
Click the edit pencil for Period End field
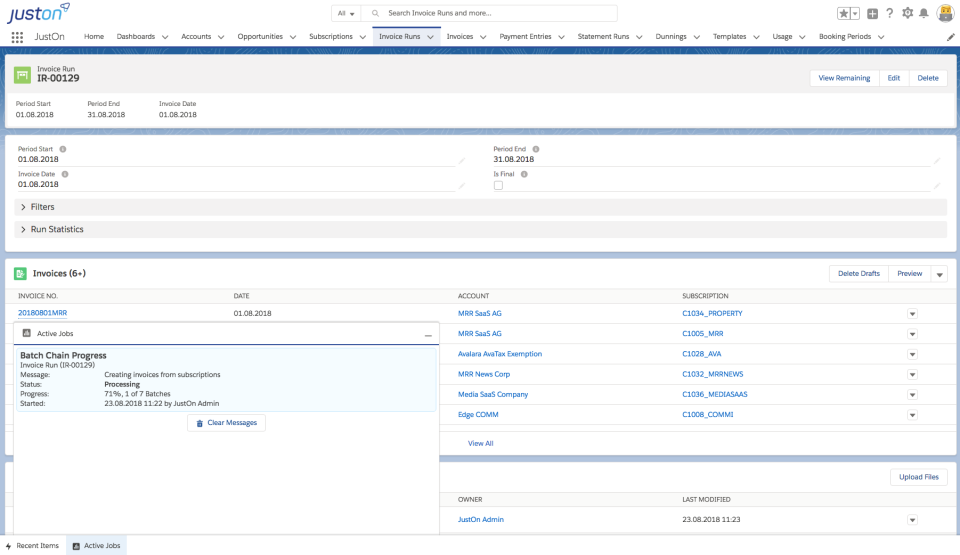coord(937,160)
